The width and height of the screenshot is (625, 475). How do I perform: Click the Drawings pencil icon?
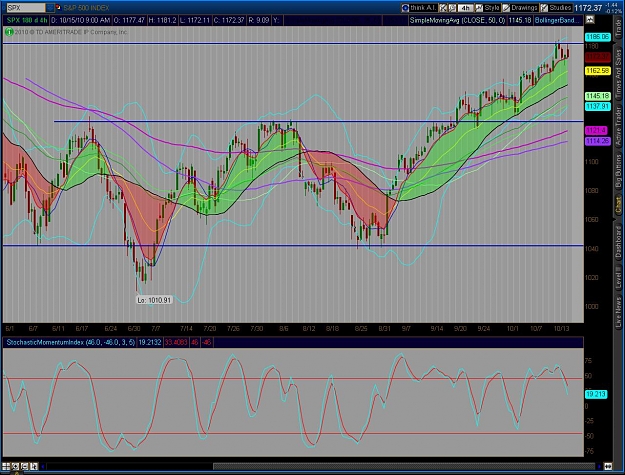[x=506, y=8]
